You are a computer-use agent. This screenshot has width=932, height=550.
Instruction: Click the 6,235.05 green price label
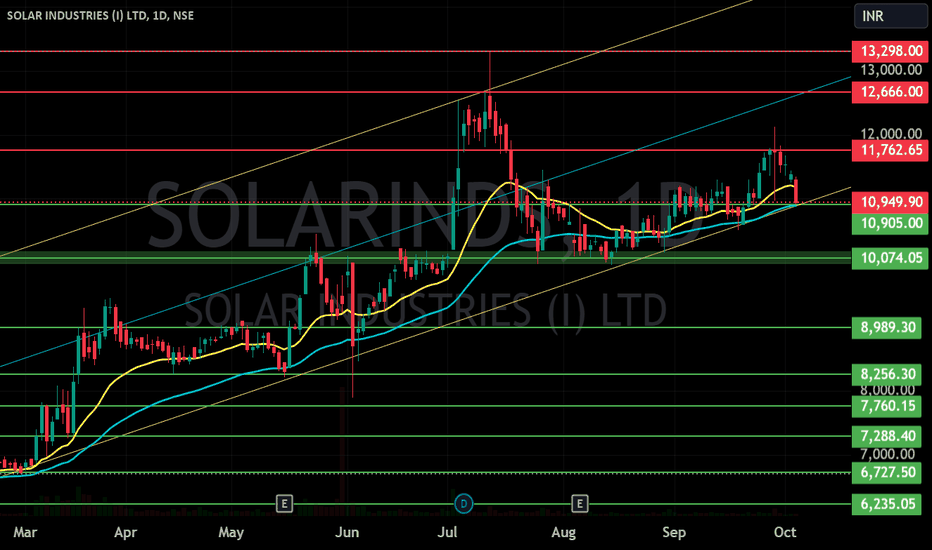pyautogui.click(x=886, y=504)
